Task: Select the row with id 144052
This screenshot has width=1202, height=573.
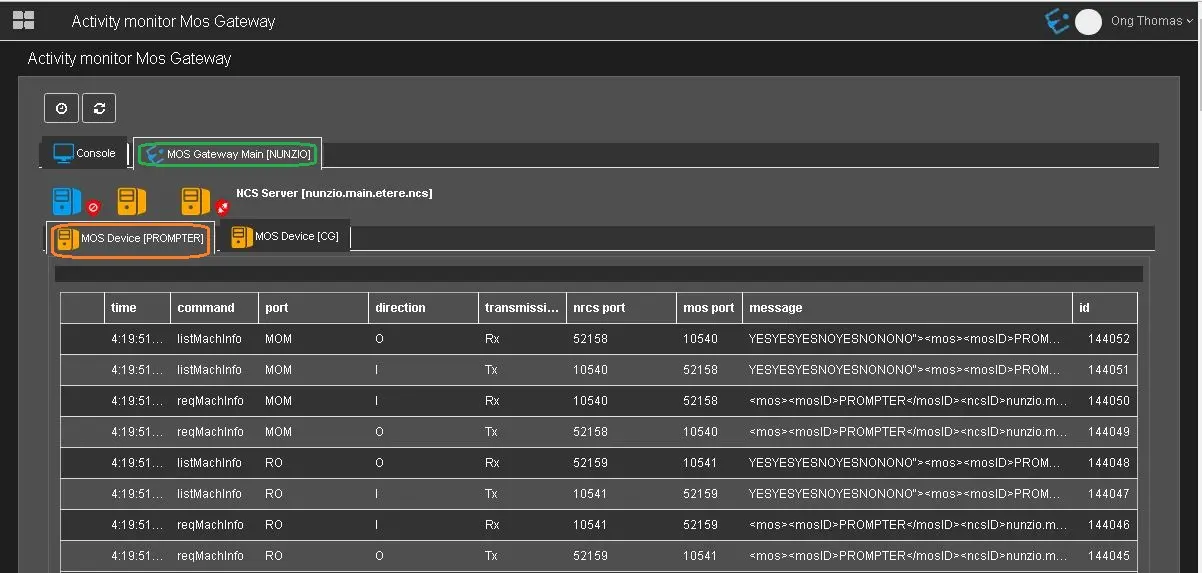Action: click(598, 339)
